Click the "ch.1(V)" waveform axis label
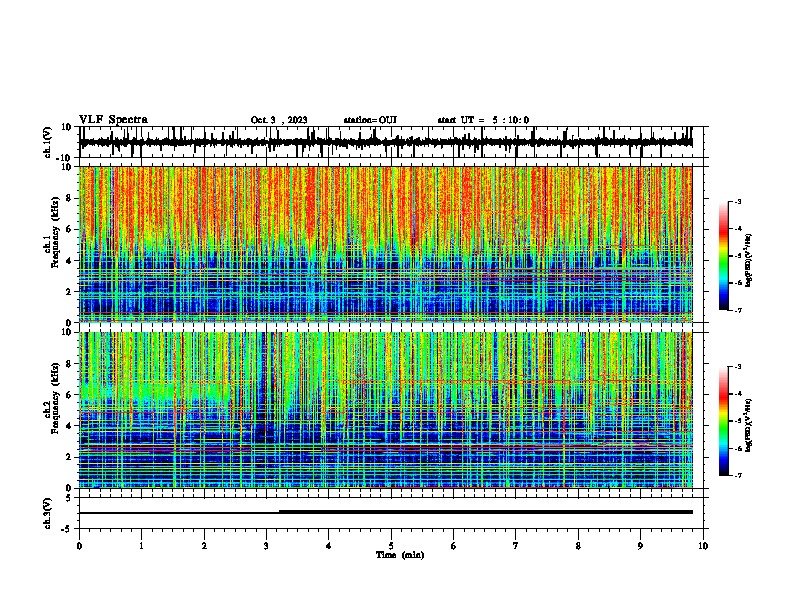 pos(48,142)
